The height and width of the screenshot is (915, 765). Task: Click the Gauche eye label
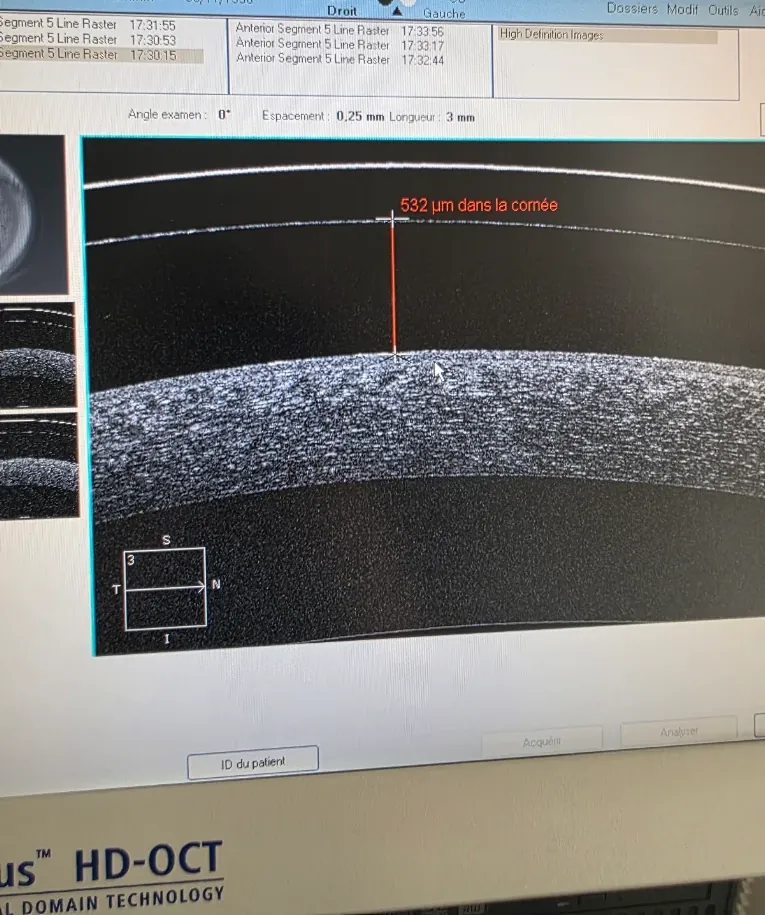point(444,13)
